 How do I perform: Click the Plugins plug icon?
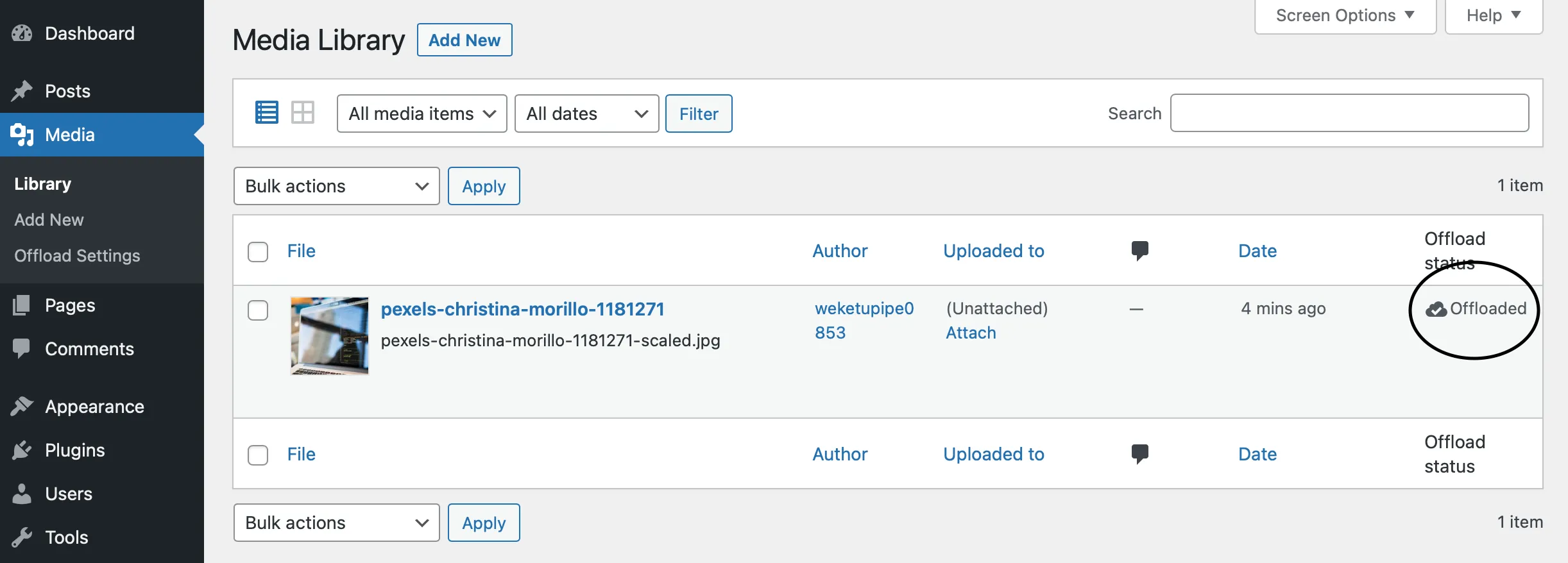(22, 450)
